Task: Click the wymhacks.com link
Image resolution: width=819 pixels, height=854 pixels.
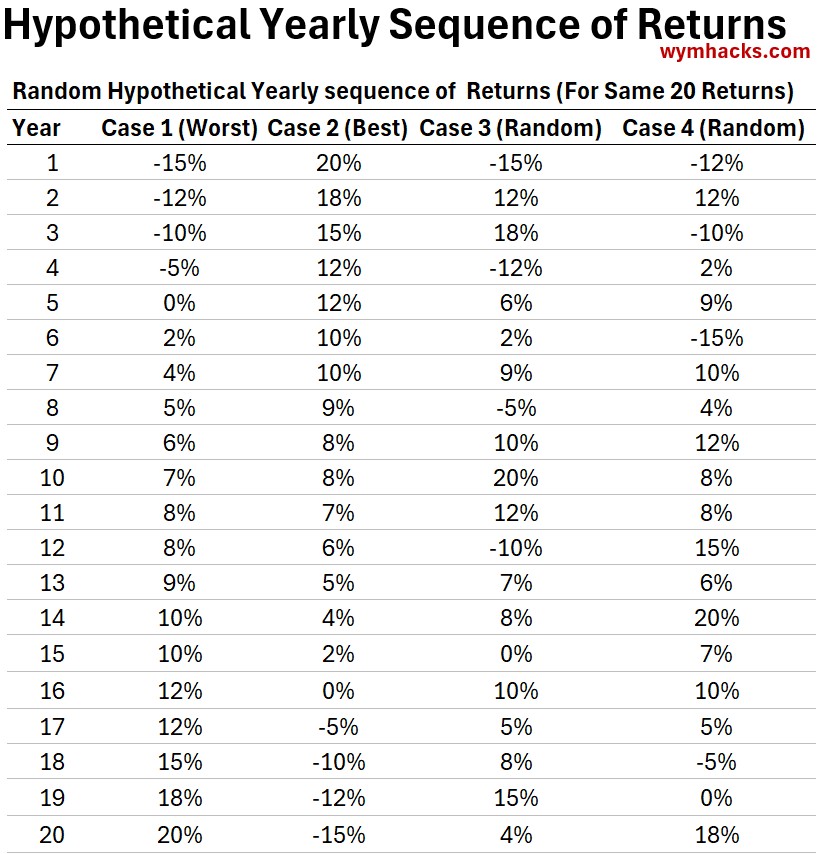Action: coord(735,52)
